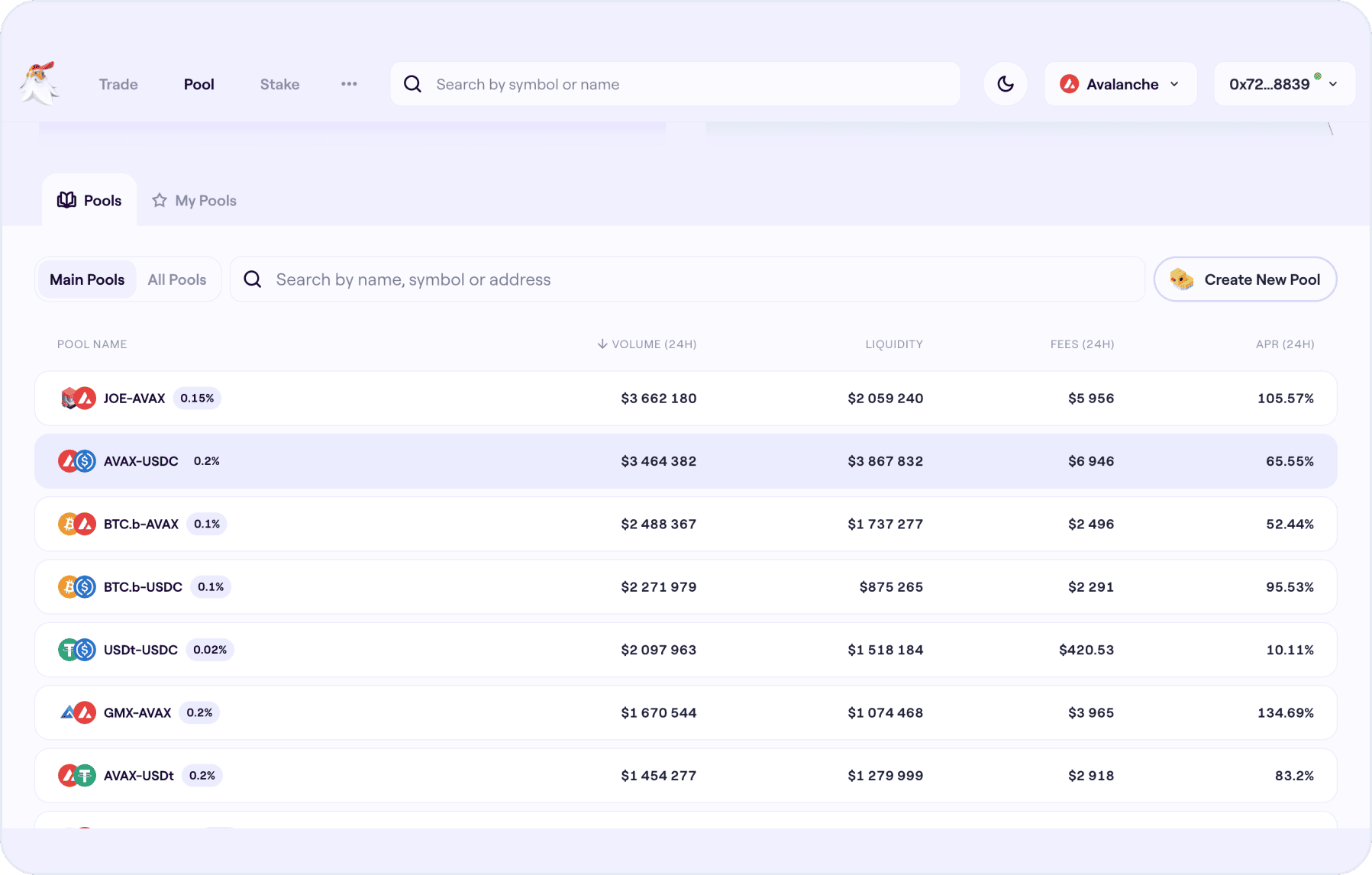Open the JOE-AVAX pool row
The height and width of the screenshot is (875, 1372).
click(x=686, y=398)
